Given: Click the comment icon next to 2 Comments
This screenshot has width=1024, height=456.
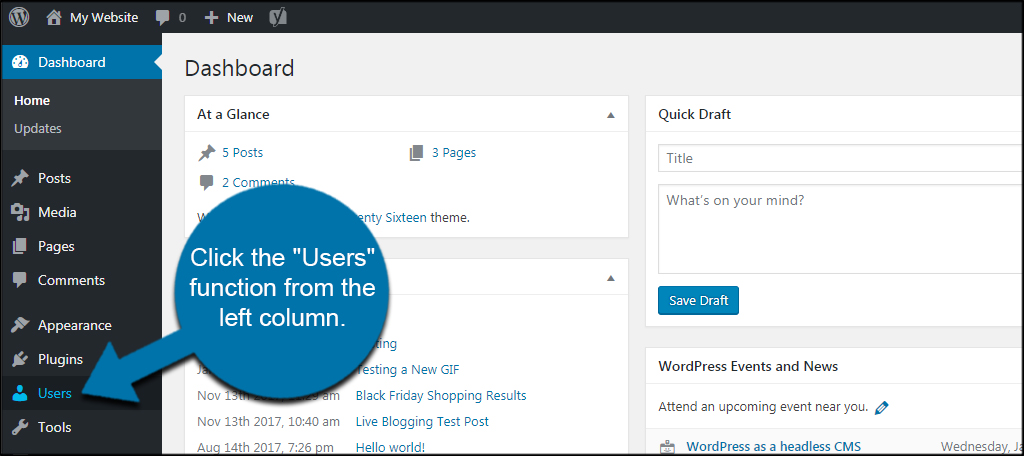Looking at the screenshot, I should [206, 183].
